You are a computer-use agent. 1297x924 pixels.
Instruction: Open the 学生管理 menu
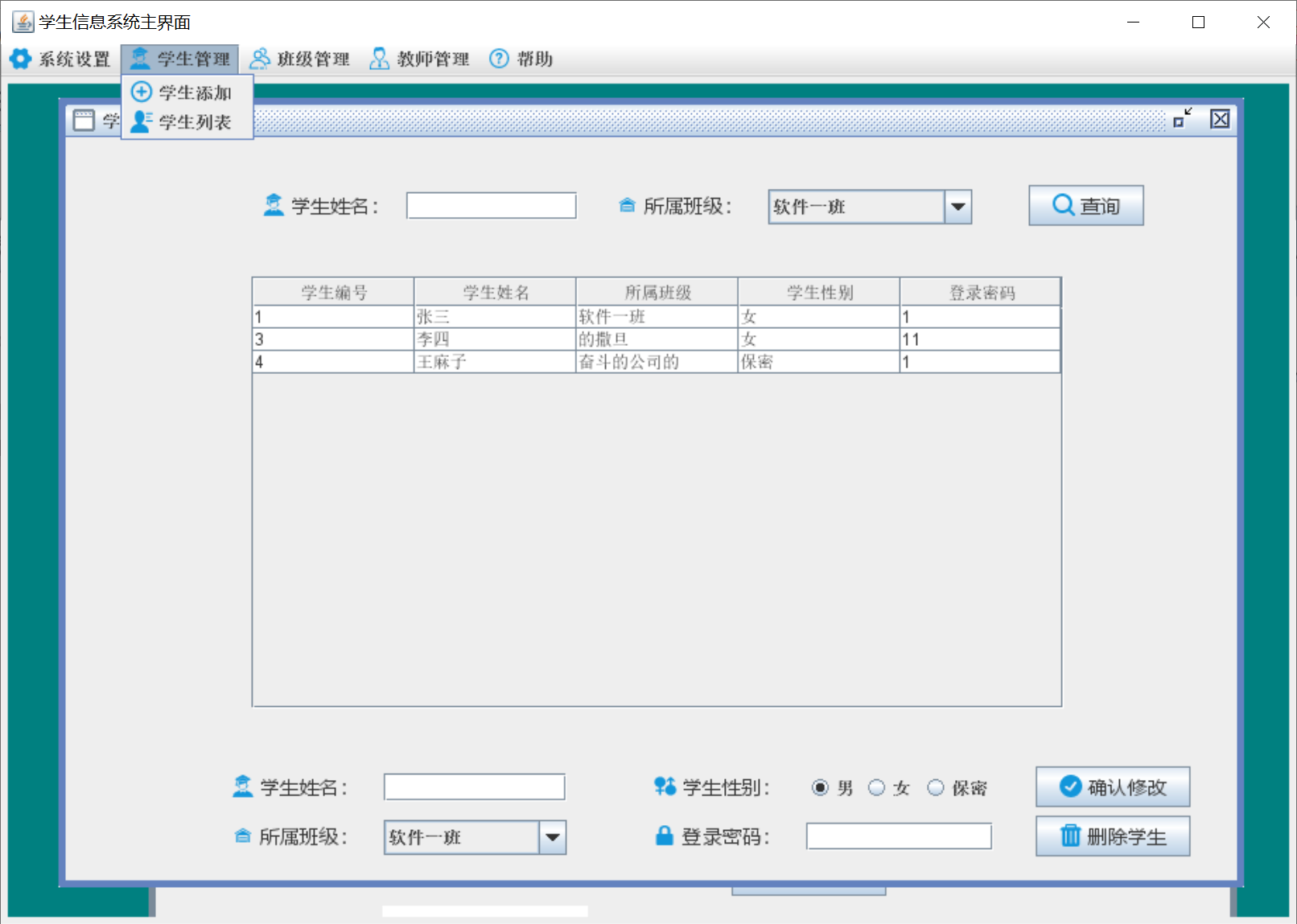tap(180, 59)
